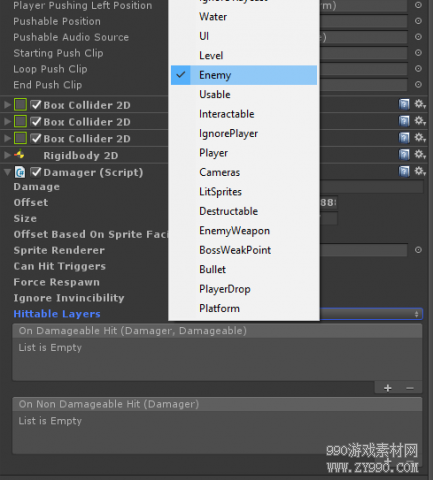Remove listener from On Damageable Hit event
Image resolution: width=433 pixels, height=480 pixels.
coord(410,388)
